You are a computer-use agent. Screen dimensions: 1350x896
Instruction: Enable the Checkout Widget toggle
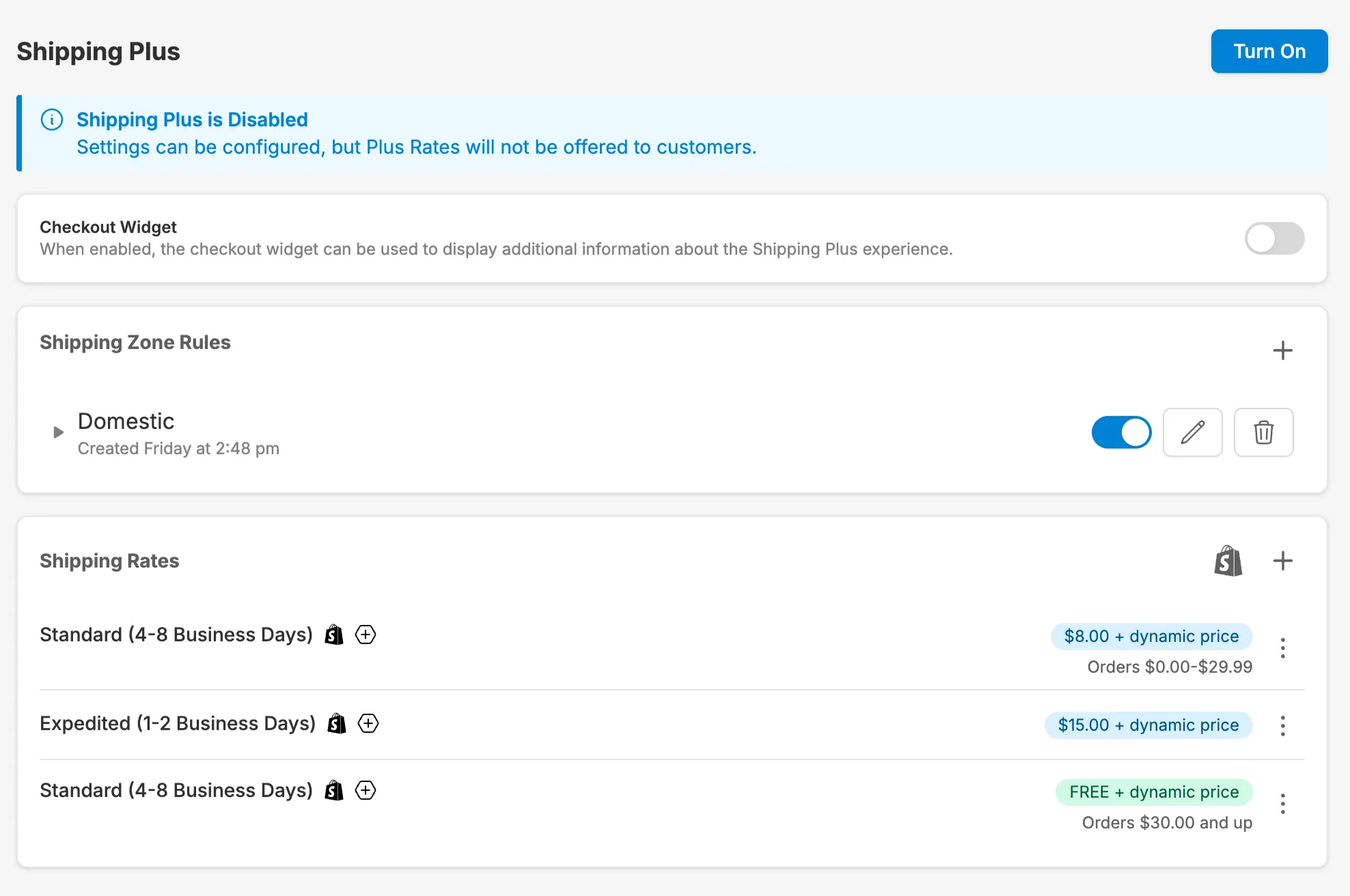click(x=1274, y=238)
